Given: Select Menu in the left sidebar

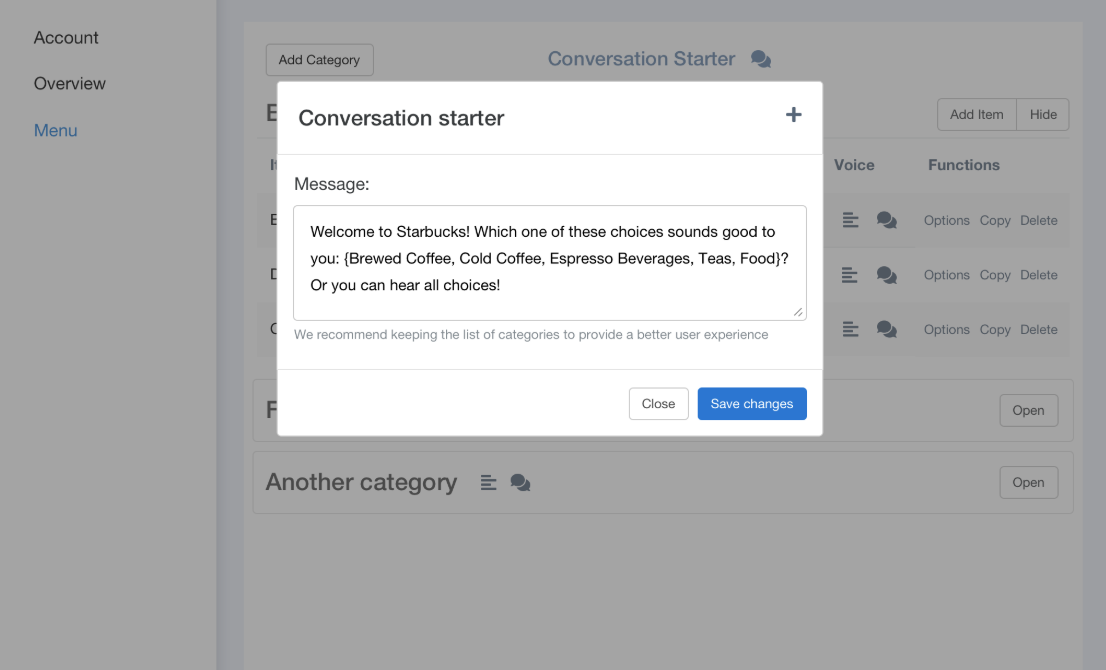Looking at the screenshot, I should (56, 130).
